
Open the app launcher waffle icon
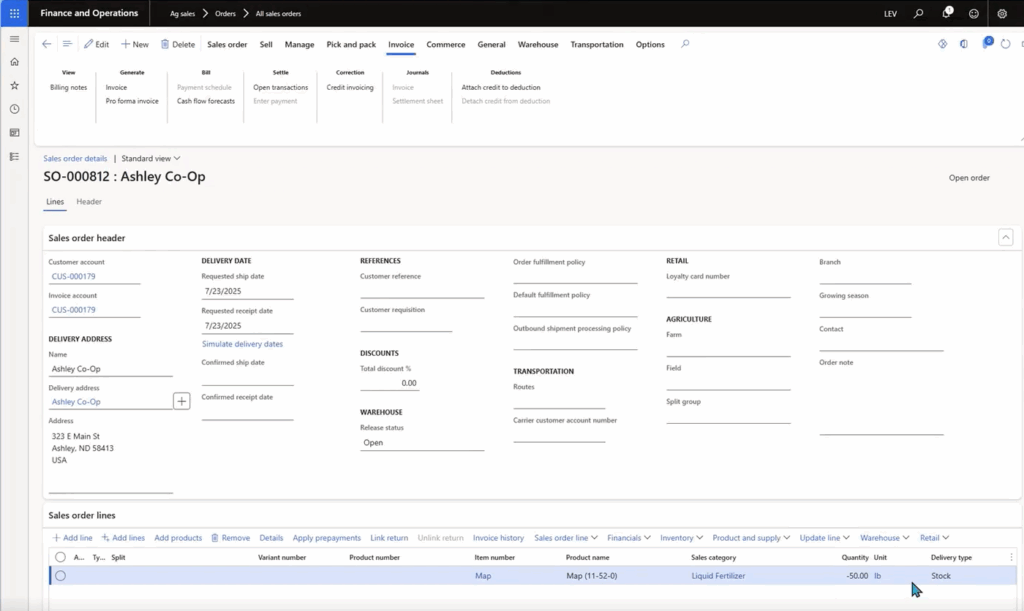coord(14,13)
